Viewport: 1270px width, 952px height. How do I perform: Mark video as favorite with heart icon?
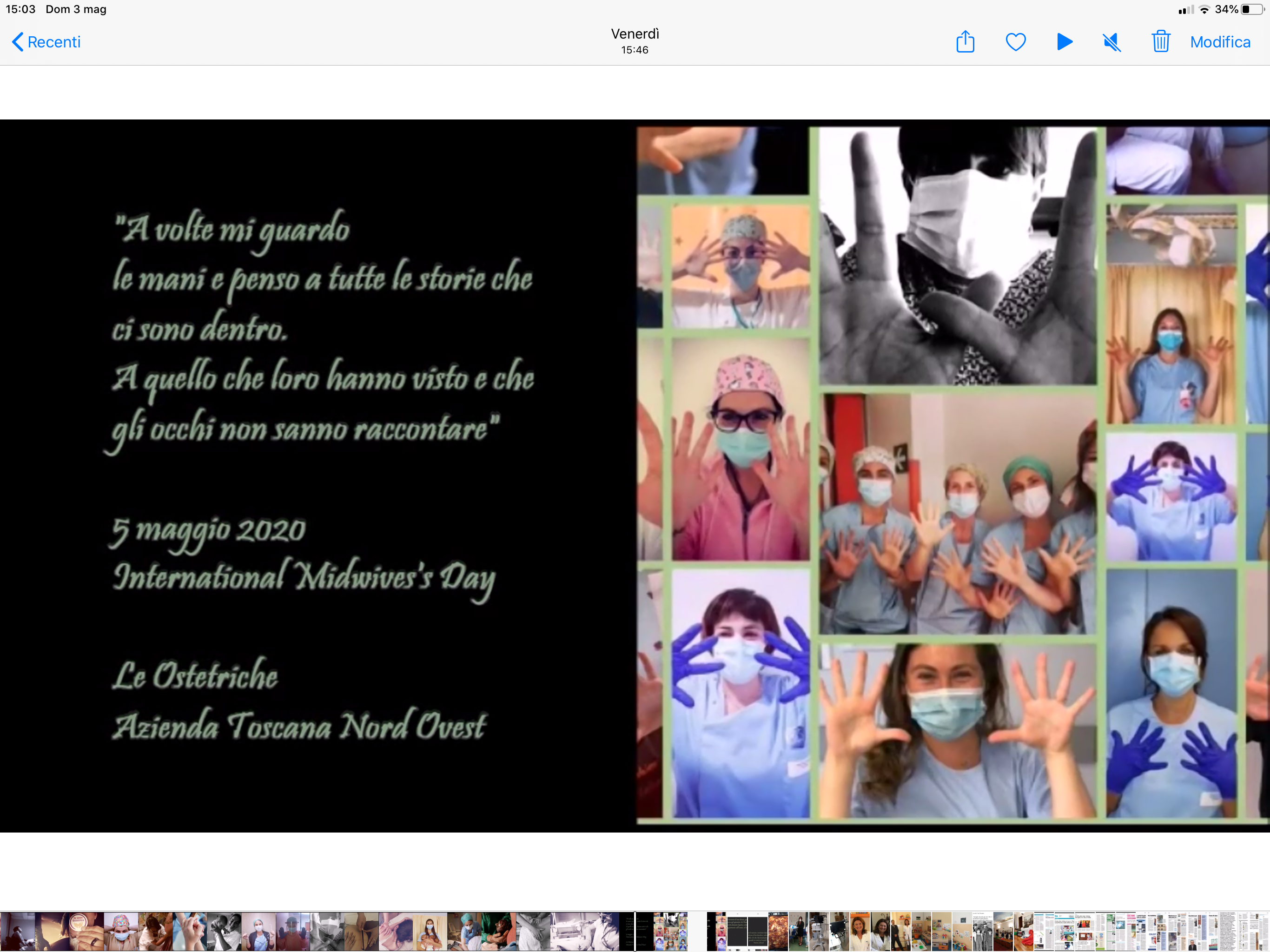point(1015,42)
